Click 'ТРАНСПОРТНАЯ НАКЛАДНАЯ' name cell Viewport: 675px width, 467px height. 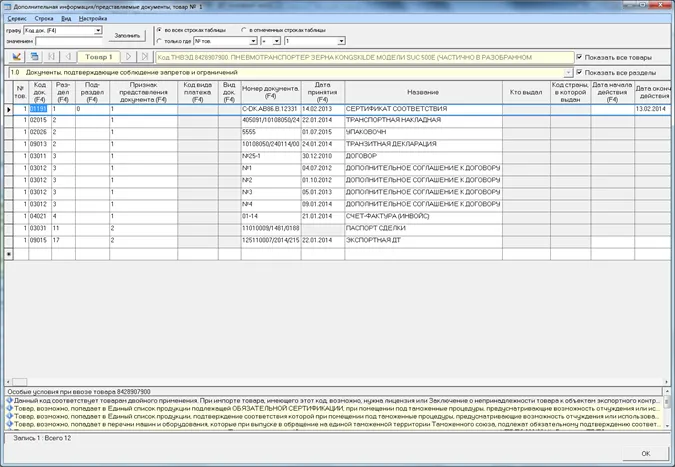423,120
